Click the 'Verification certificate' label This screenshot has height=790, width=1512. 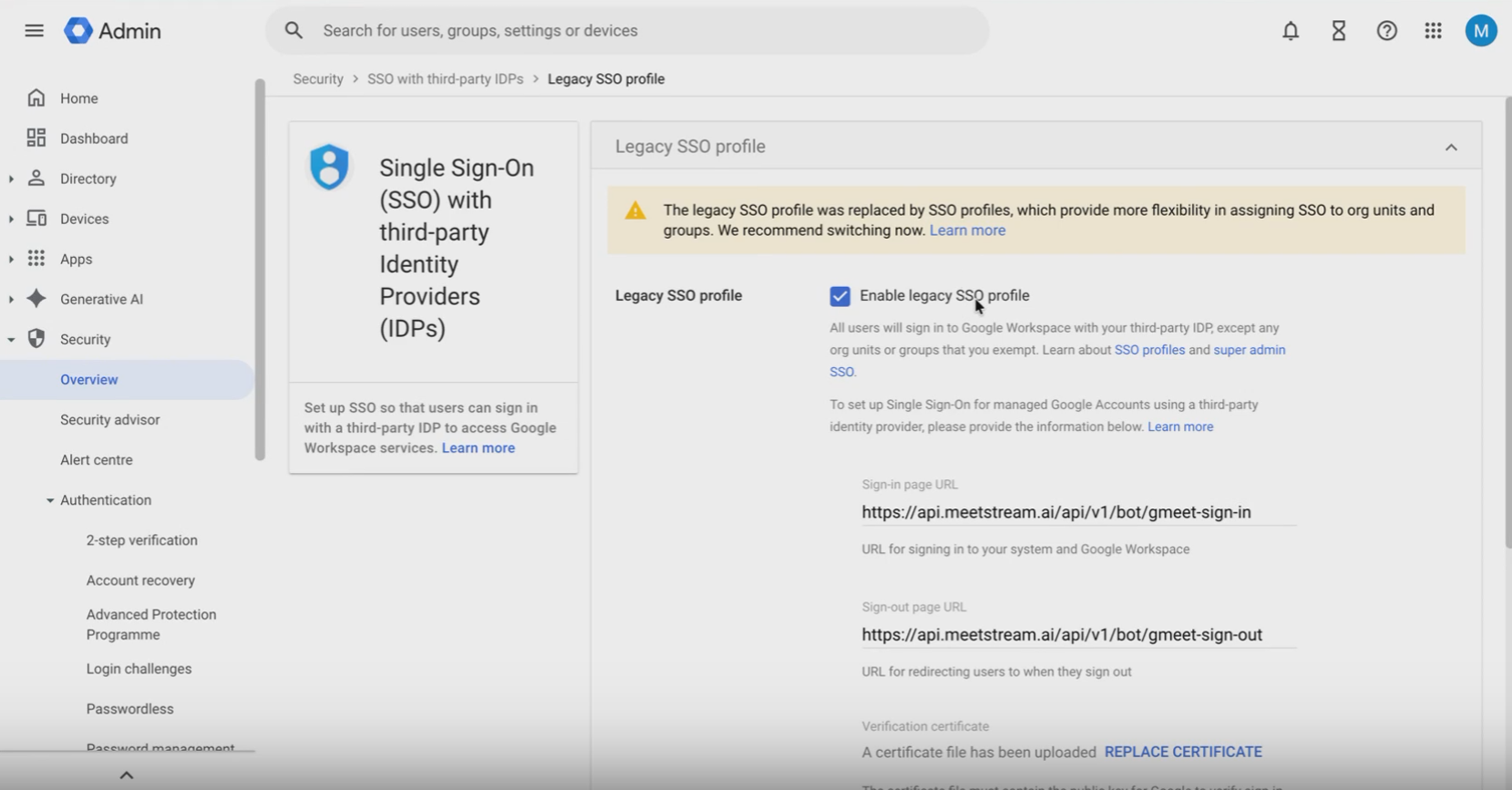(925, 726)
